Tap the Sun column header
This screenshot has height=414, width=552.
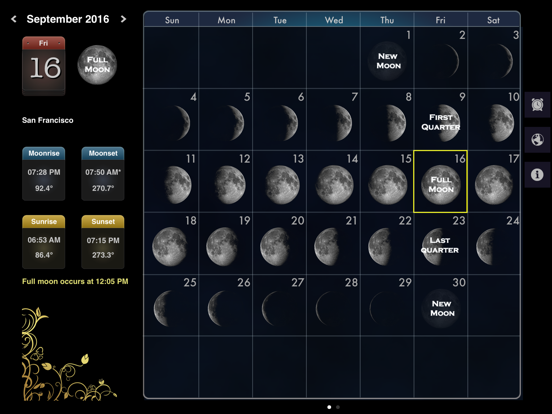coord(172,20)
